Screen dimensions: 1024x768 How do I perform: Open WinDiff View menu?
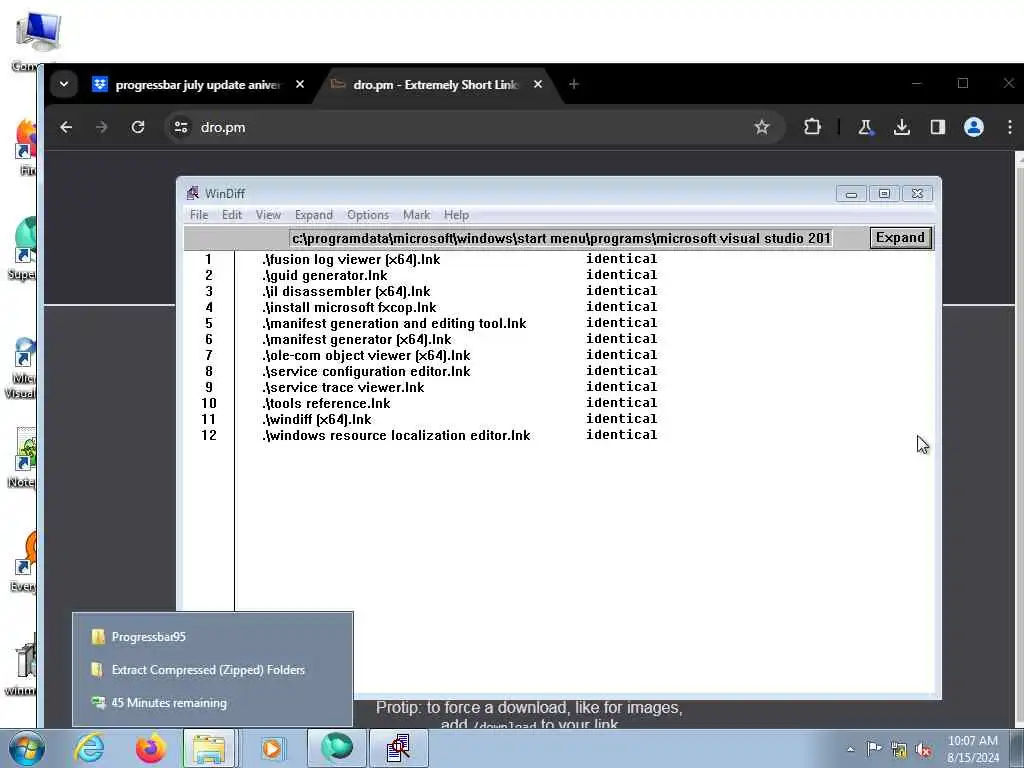268,215
